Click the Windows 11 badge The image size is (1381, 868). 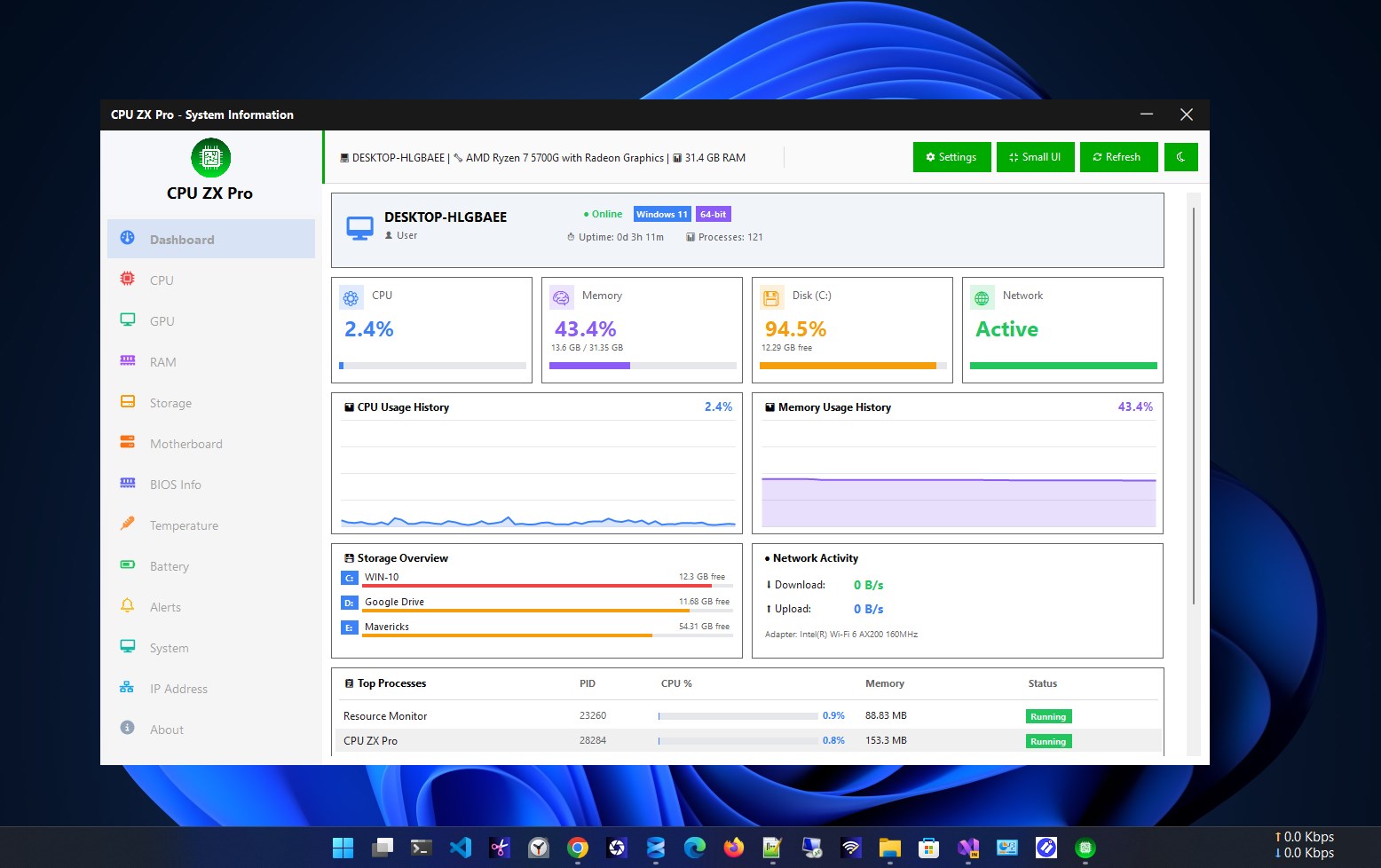pyautogui.click(x=662, y=214)
